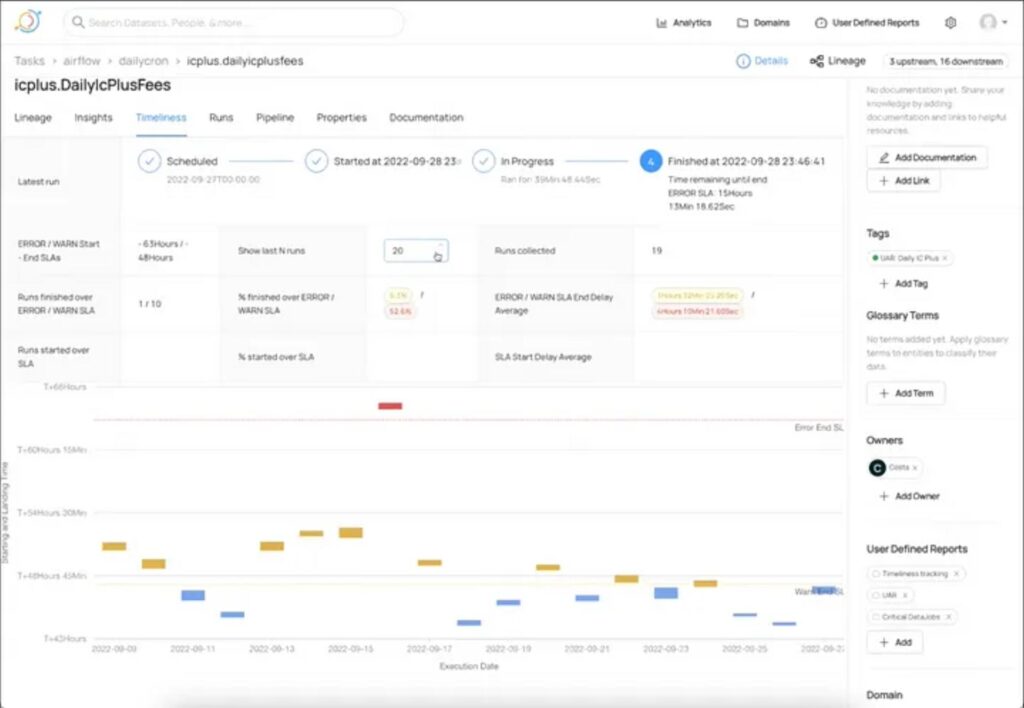Click the yellow 6.3% finished-over badge
Screen dimensions: 1024x708
coord(398,295)
